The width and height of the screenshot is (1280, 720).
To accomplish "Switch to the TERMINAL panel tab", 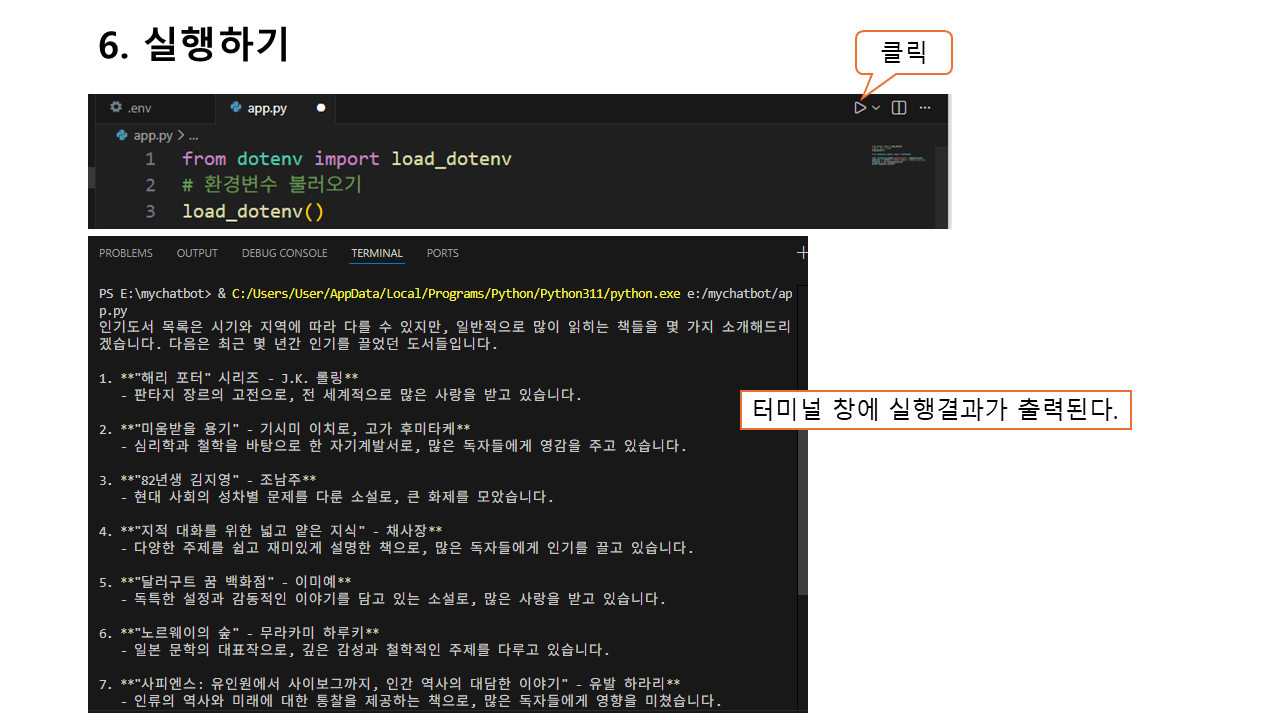I will (x=377, y=253).
